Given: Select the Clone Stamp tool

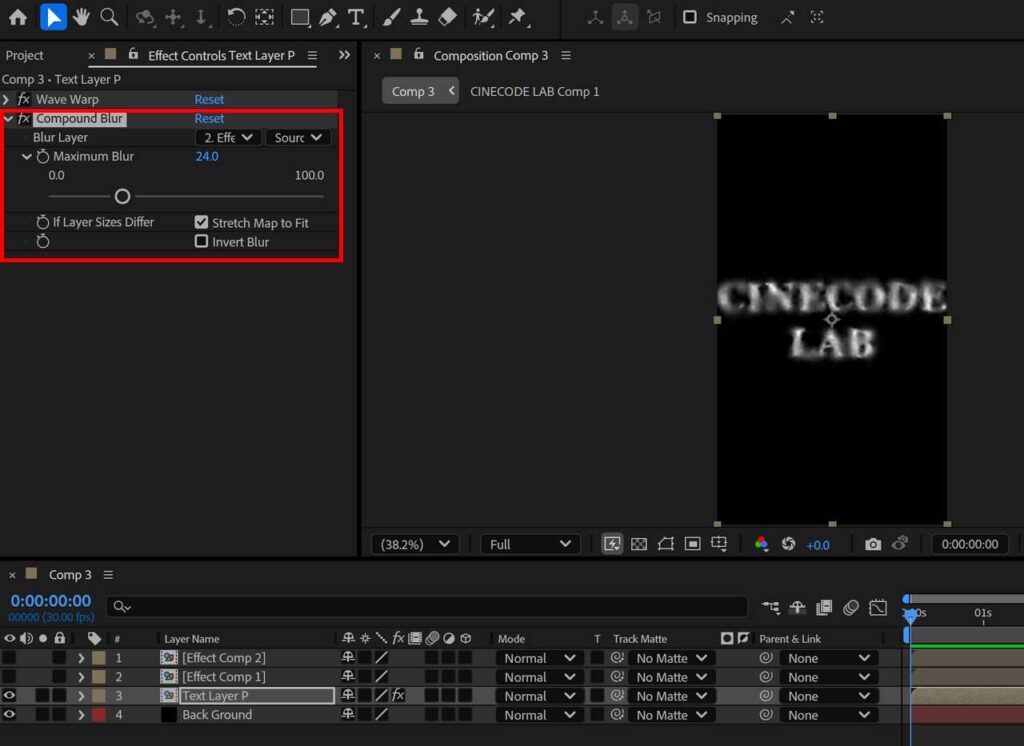Looking at the screenshot, I should pyautogui.click(x=419, y=17).
